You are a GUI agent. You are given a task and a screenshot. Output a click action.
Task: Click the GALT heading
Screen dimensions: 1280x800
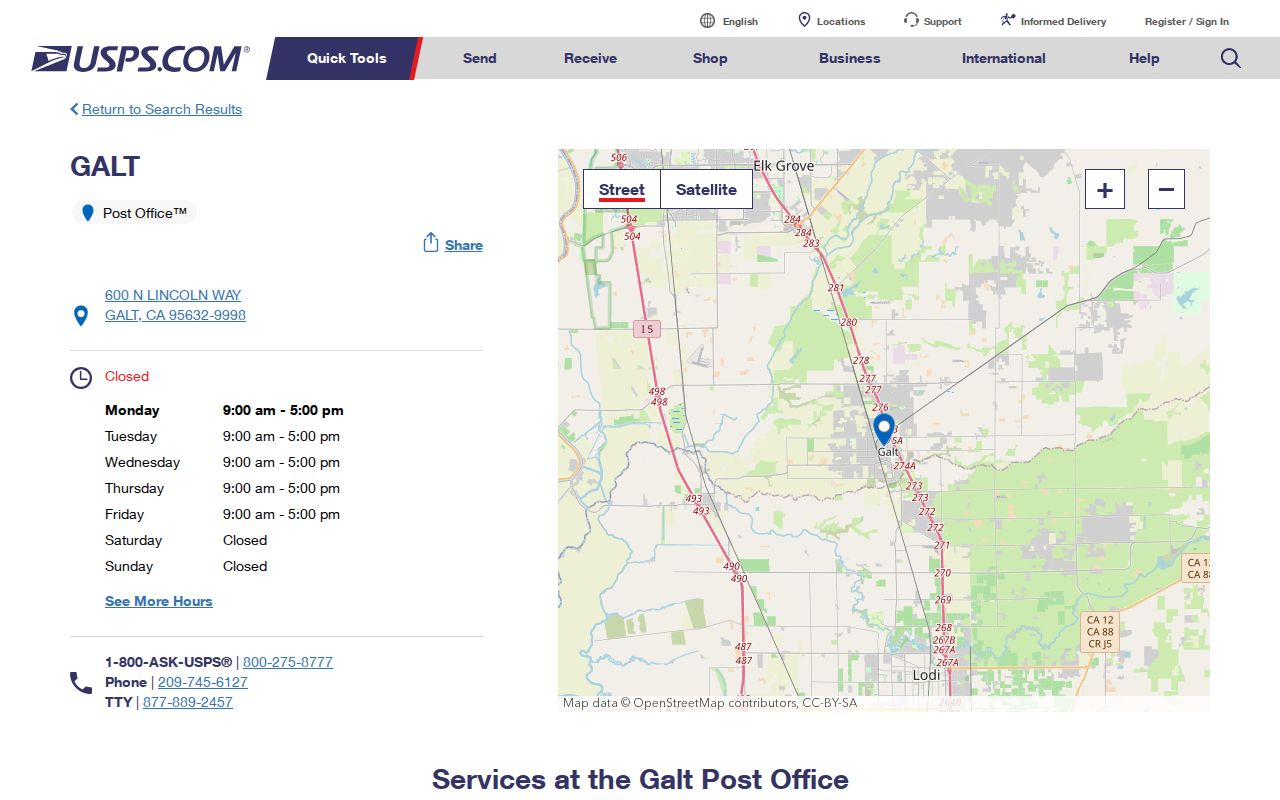(105, 166)
